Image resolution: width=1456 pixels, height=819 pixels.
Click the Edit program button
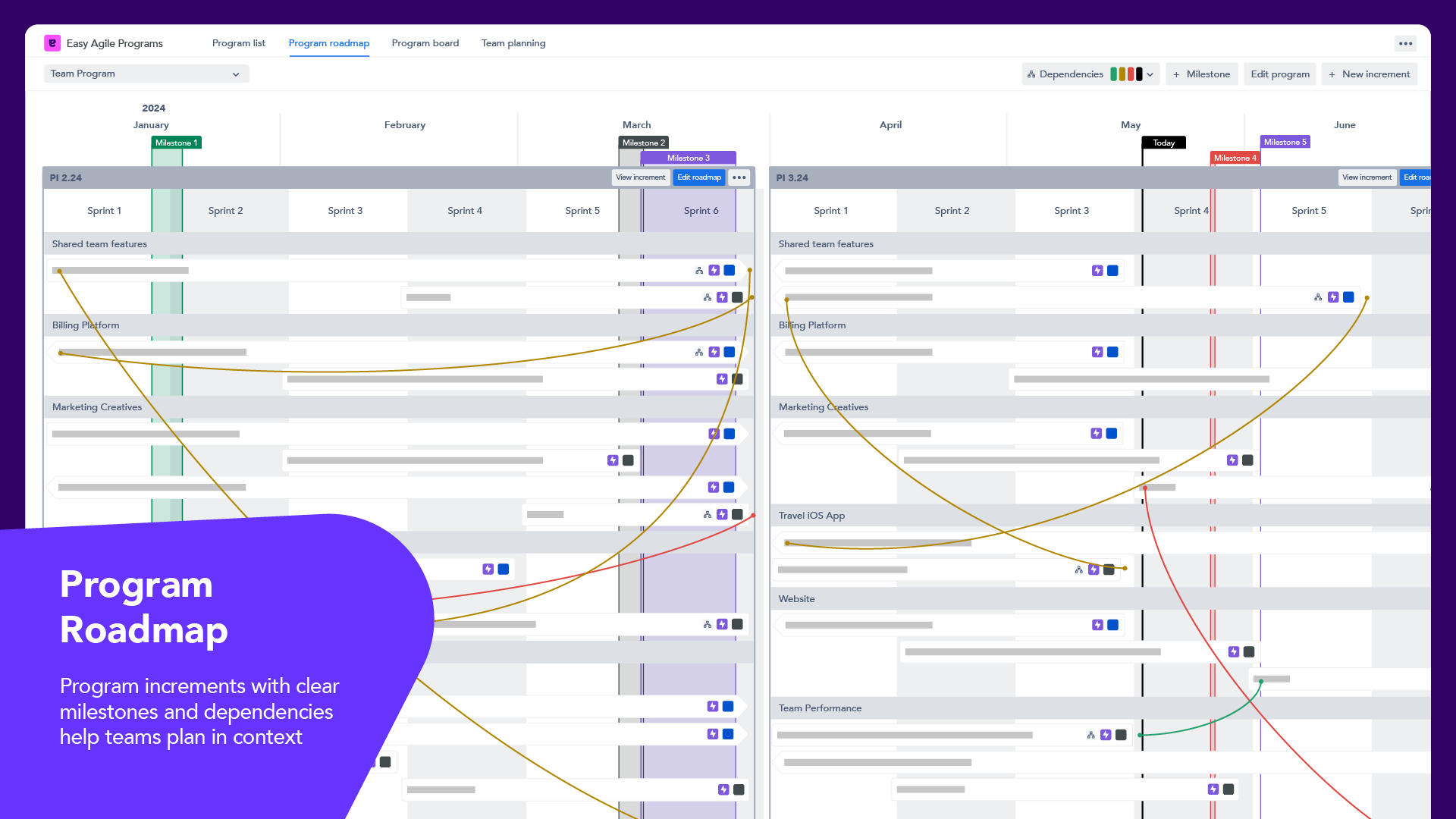[1279, 74]
